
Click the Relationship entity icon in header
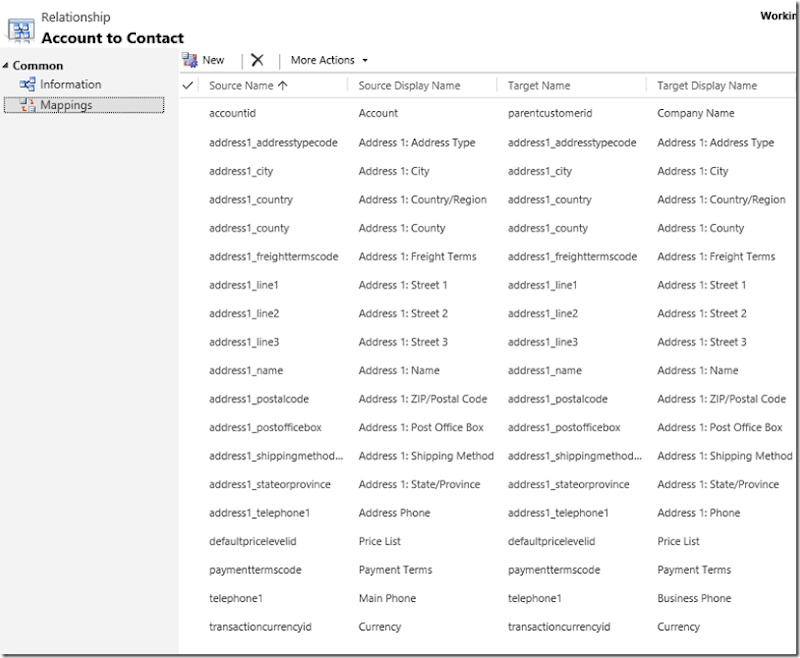click(x=20, y=29)
